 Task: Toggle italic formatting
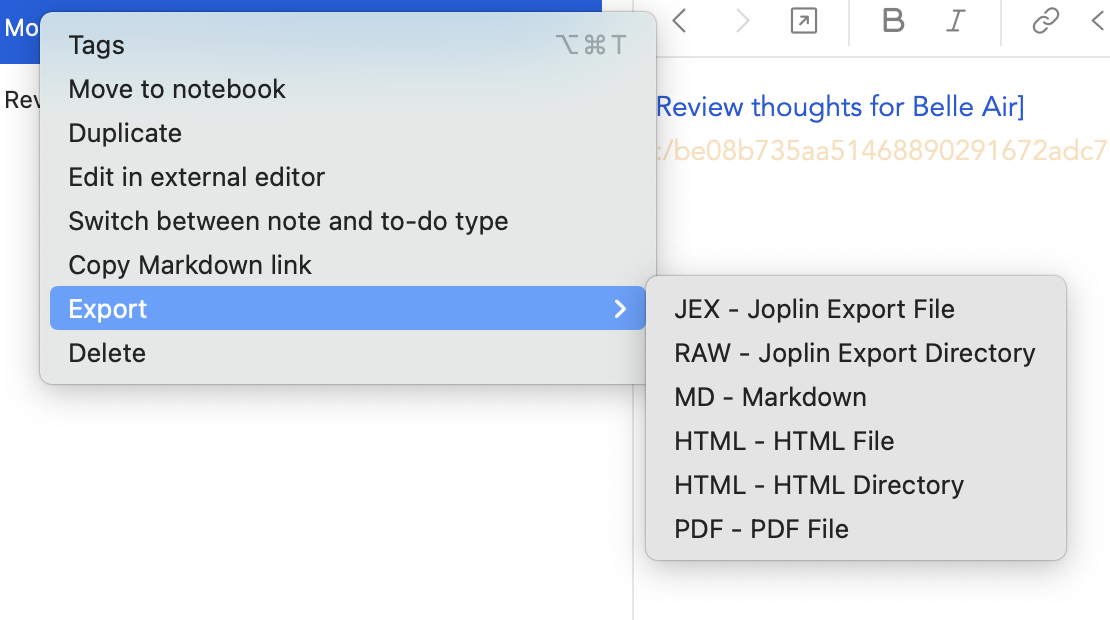(x=957, y=21)
